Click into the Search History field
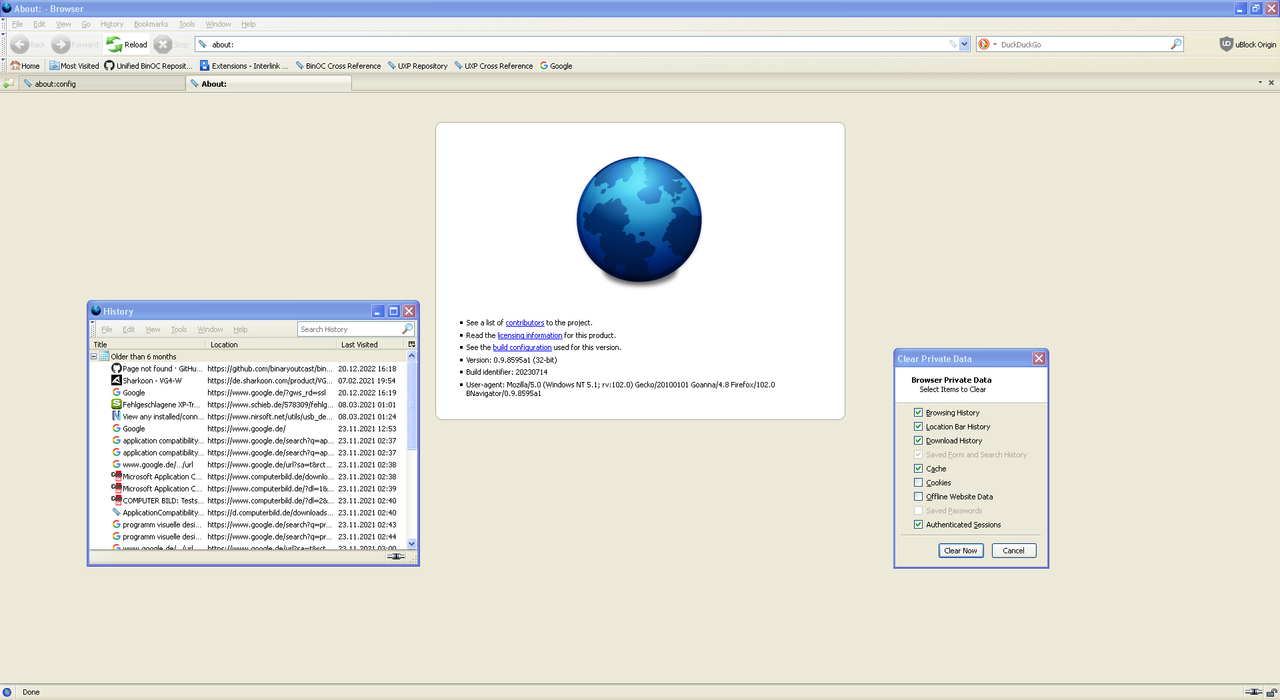 click(349, 329)
